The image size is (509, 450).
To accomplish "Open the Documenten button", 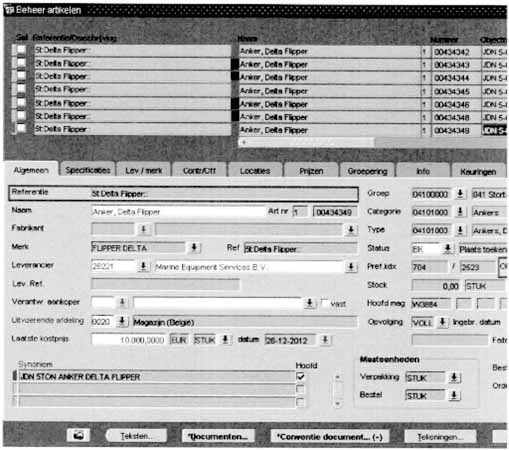I will point(218,436).
